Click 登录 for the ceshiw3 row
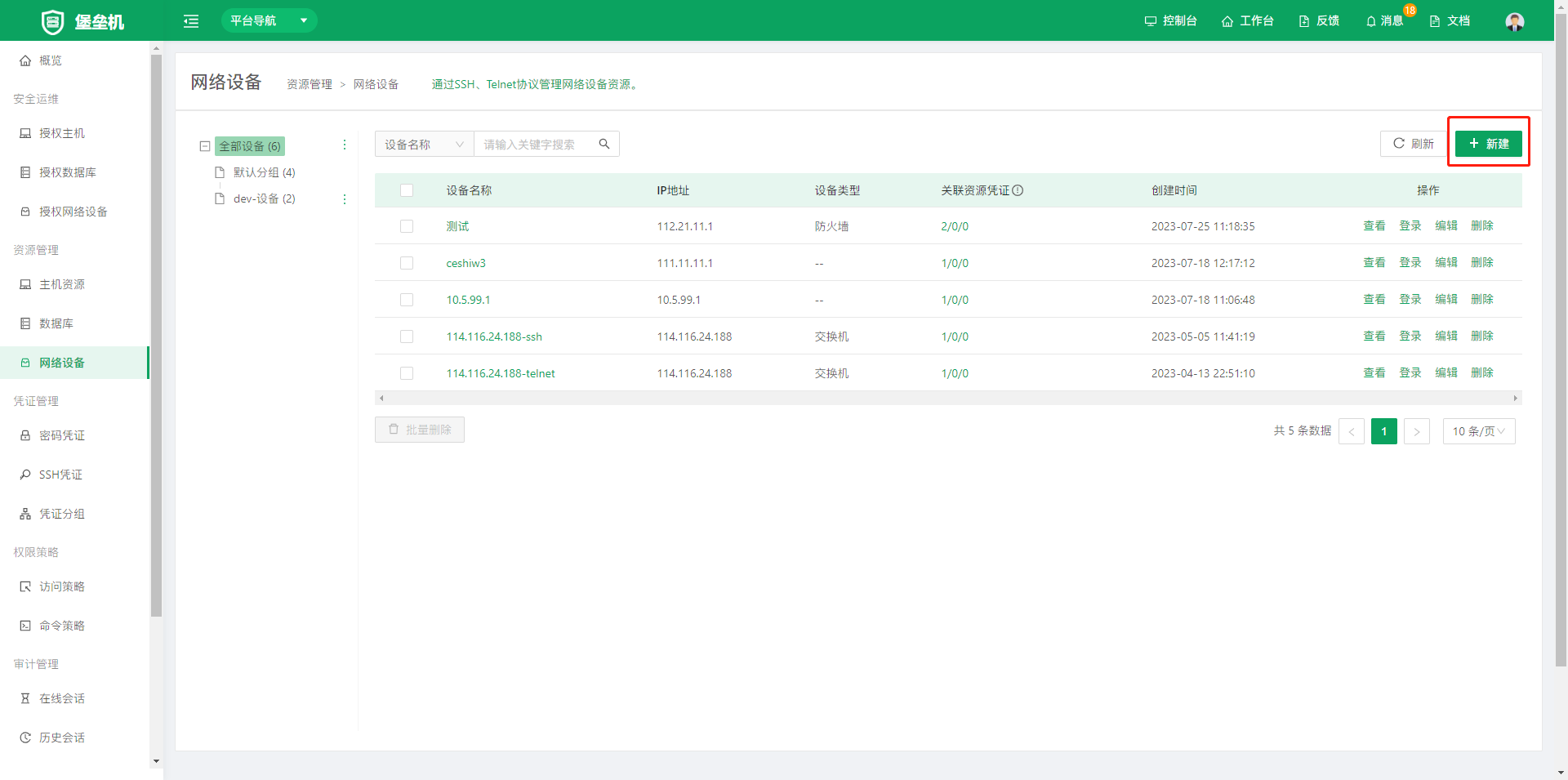The height and width of the screenshot is (780, 1568). pyautogui.click(x=1410, y=262)
